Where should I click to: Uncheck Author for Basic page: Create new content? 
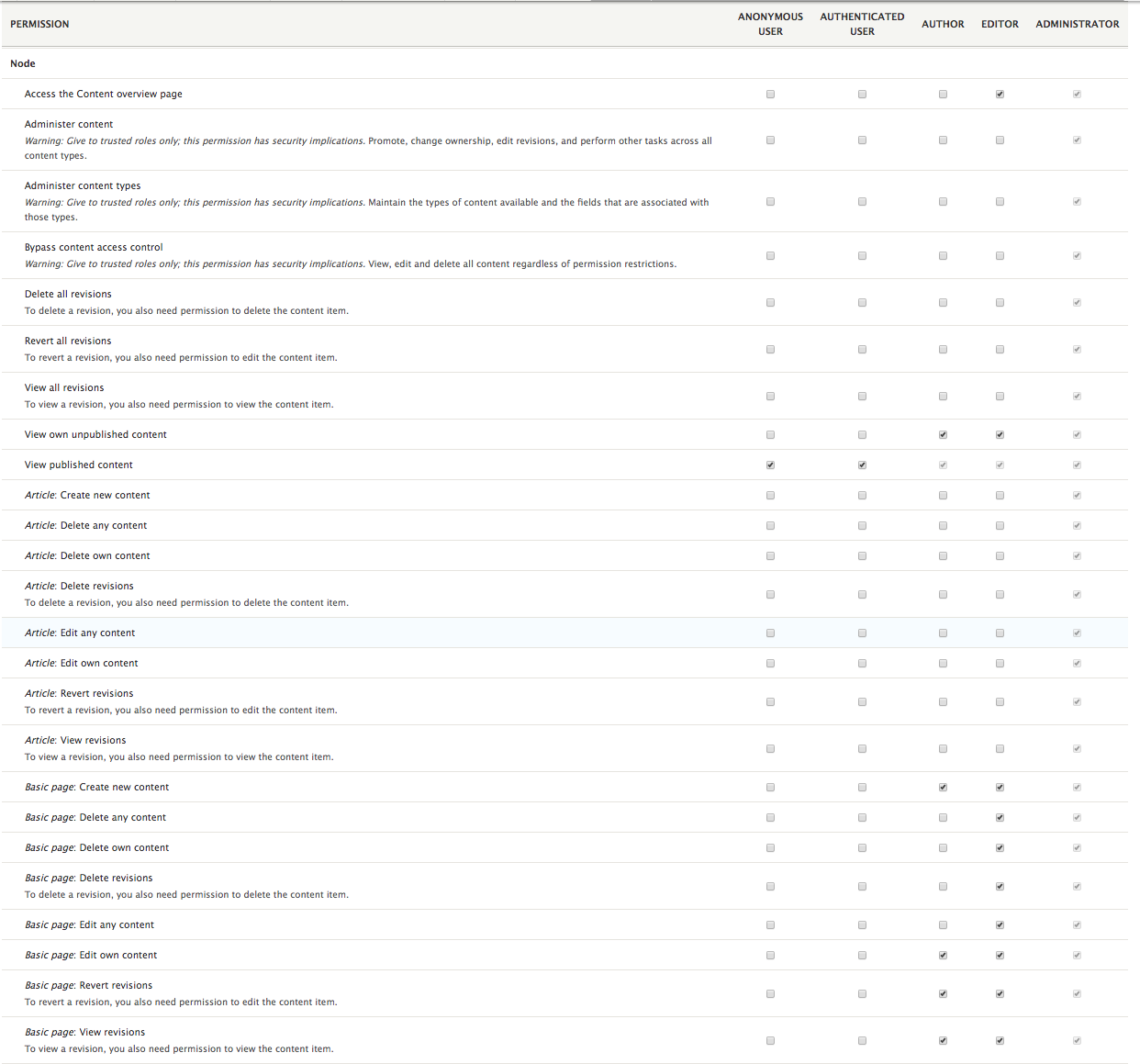pos(943,788)
